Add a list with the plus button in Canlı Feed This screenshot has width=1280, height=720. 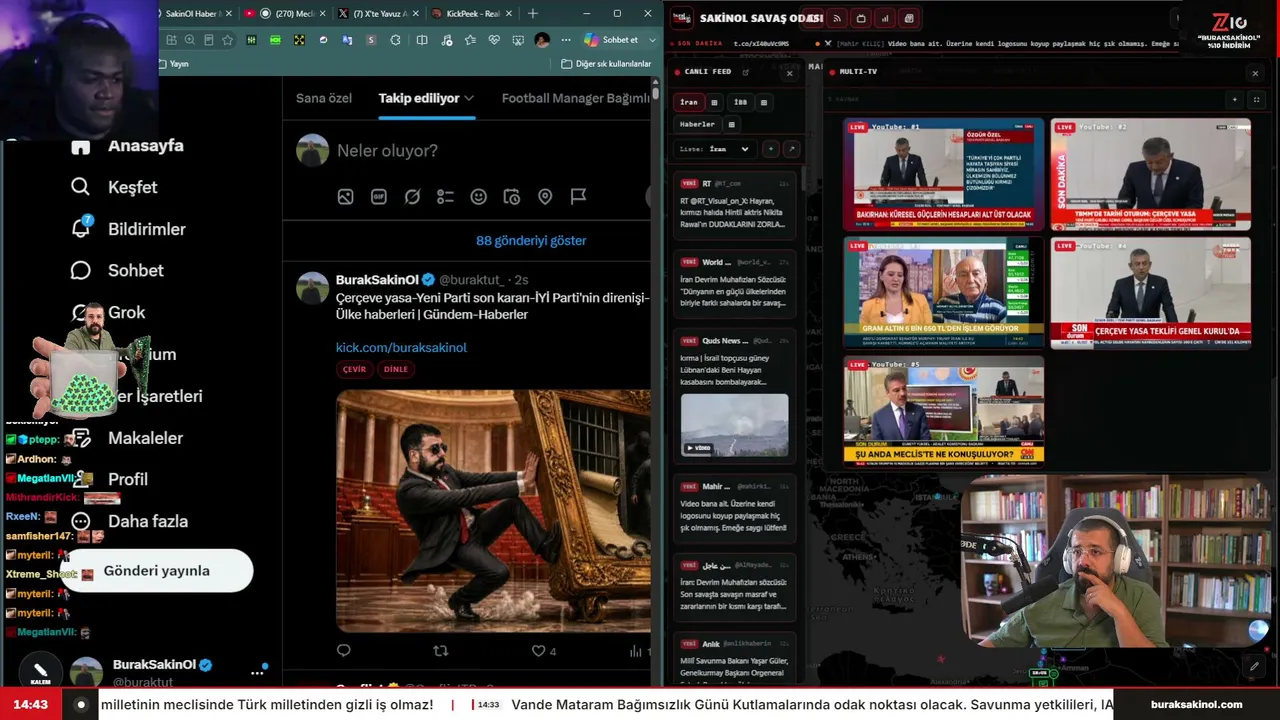(770, 149)
